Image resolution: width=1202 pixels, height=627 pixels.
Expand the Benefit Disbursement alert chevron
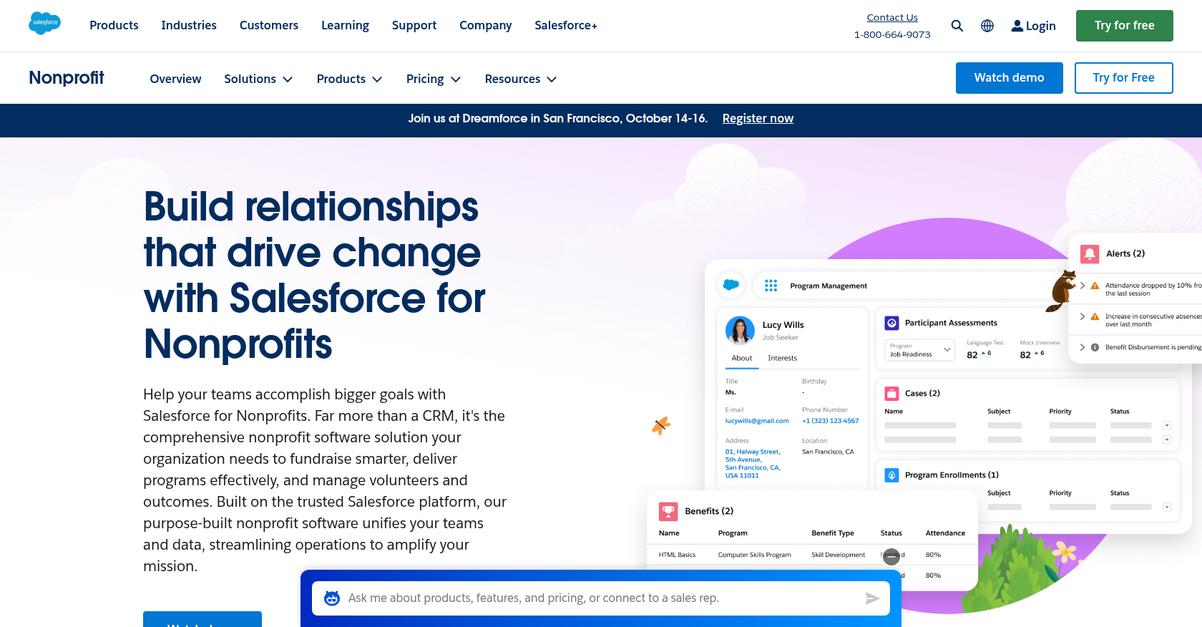pos(1082,347)
